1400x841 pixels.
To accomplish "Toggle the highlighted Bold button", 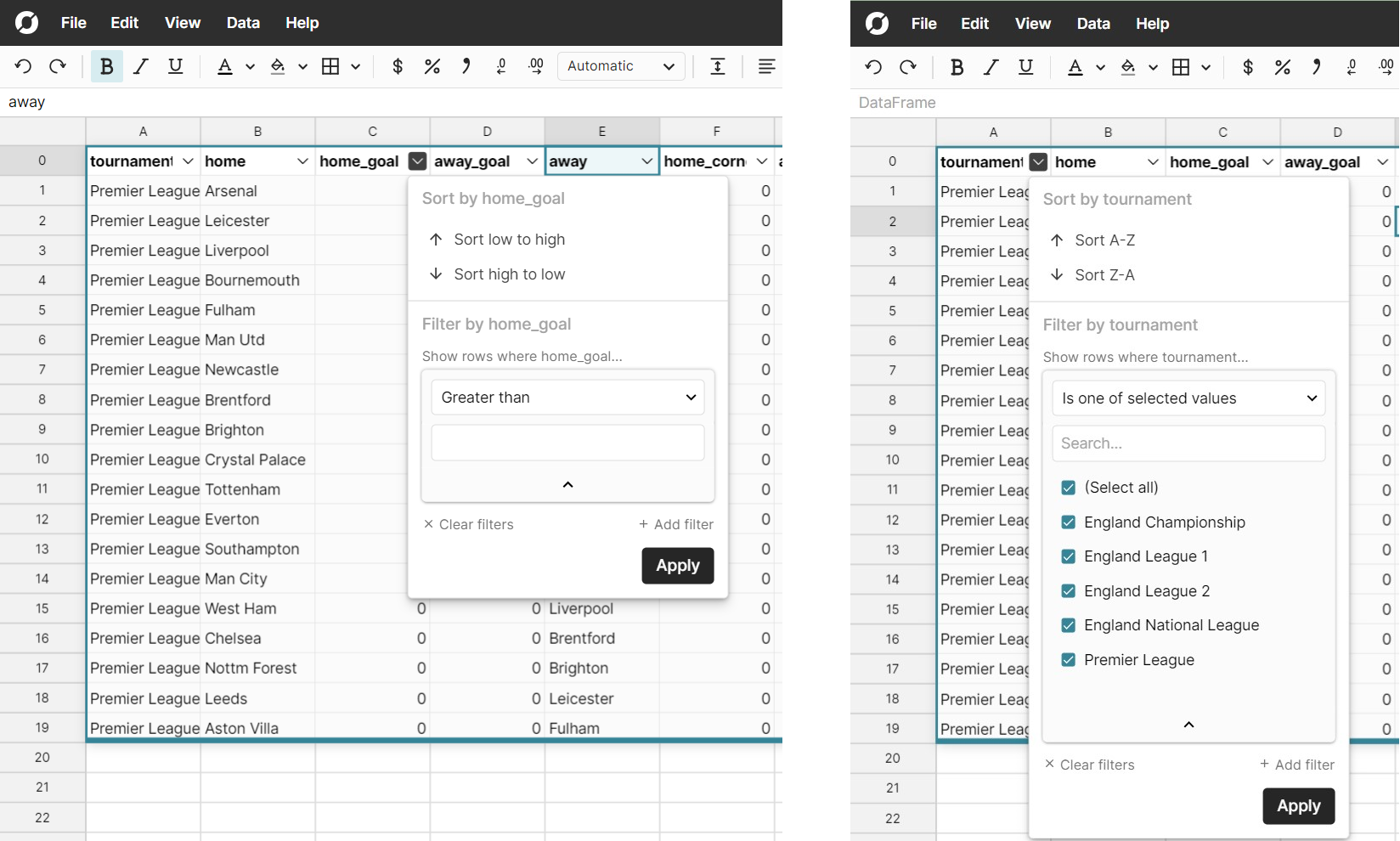I will click(106, 66).
